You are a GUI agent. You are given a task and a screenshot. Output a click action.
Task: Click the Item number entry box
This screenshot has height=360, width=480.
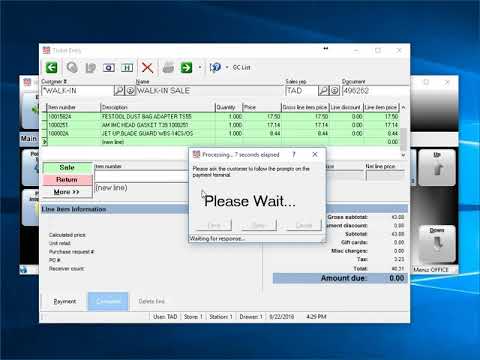141,176
